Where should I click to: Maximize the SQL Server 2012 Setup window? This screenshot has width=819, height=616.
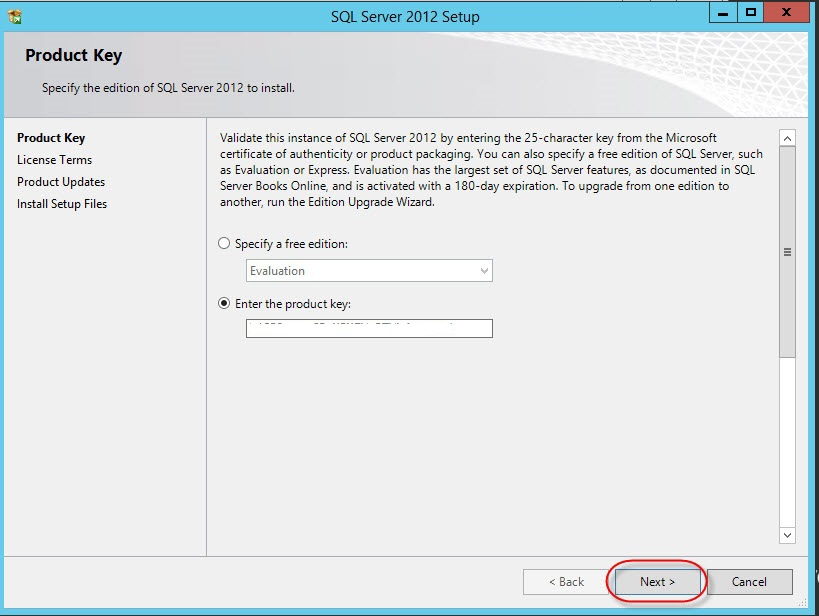click(x=751, y=13)
